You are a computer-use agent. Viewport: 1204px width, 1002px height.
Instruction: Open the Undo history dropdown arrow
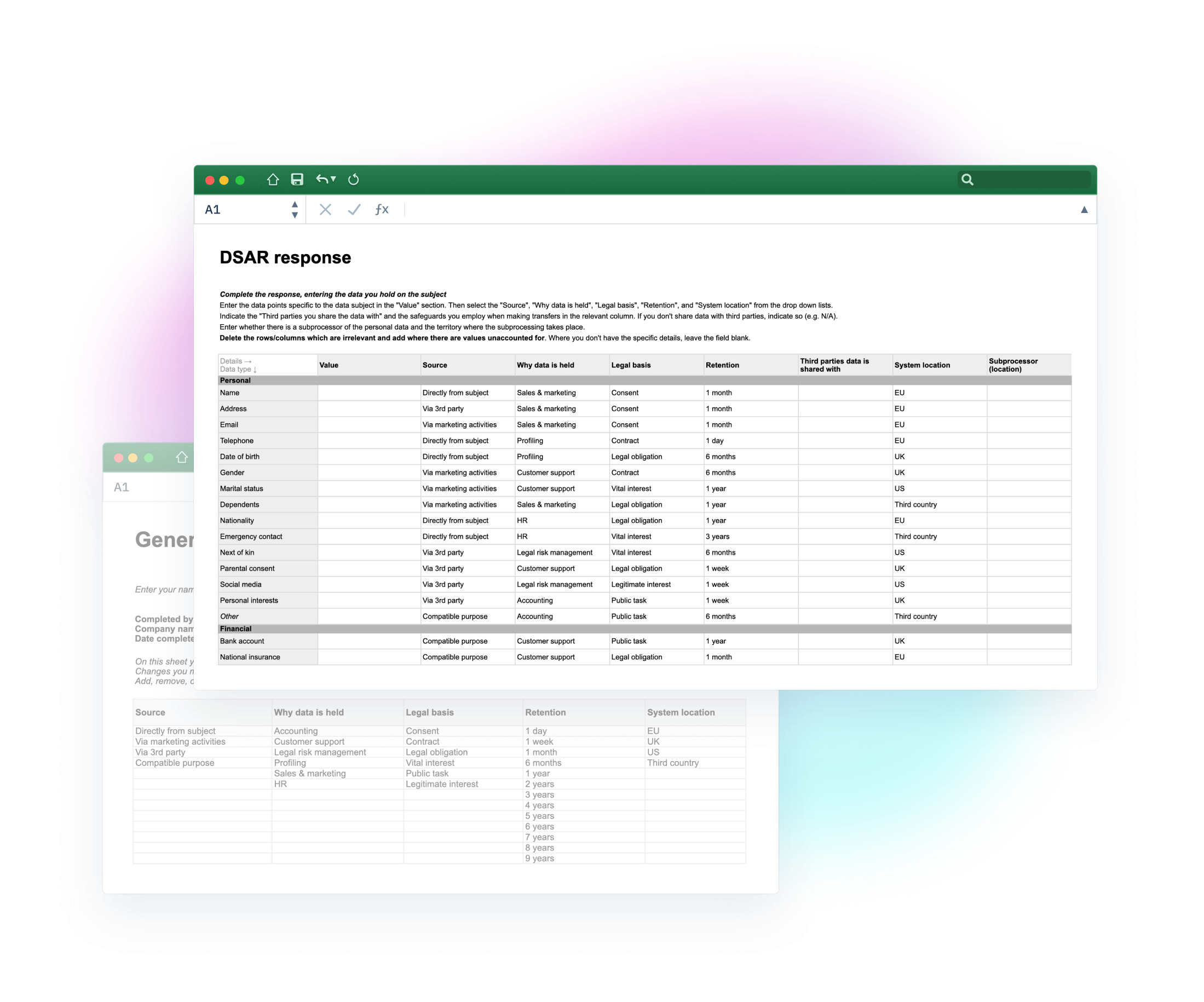(332, 180)
